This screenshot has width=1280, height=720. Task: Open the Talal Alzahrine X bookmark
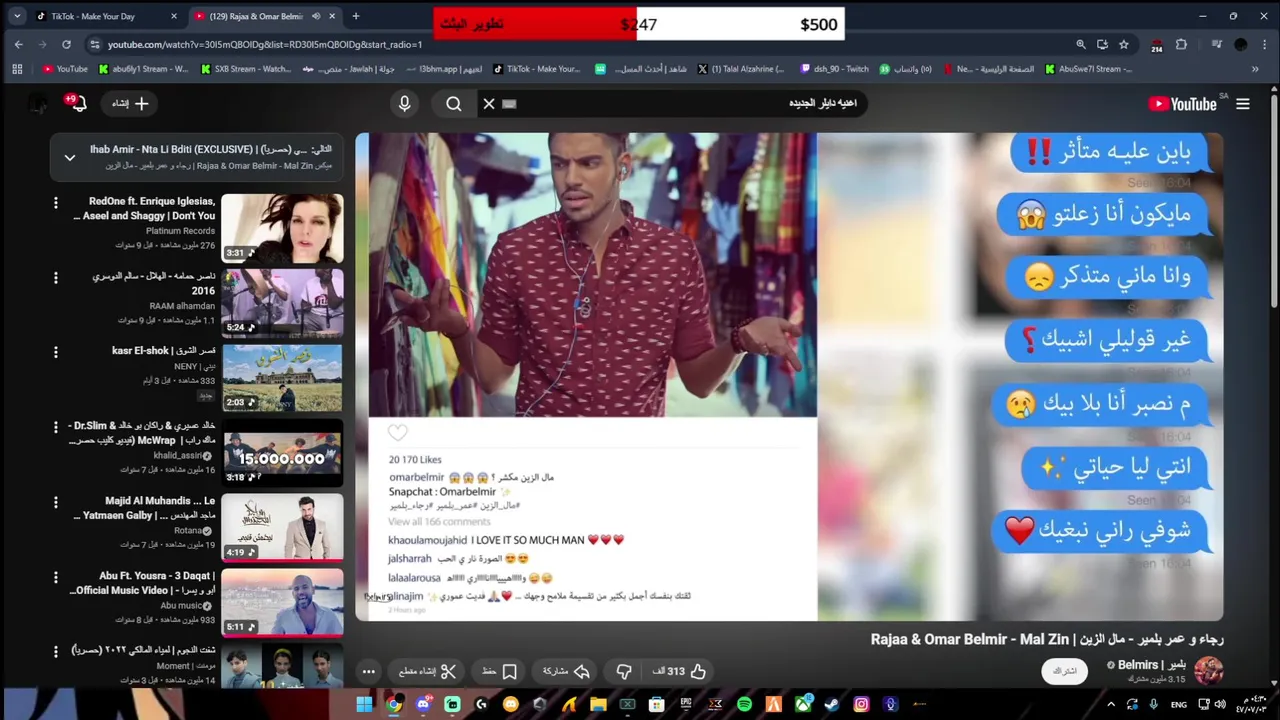tap(741, 69)
